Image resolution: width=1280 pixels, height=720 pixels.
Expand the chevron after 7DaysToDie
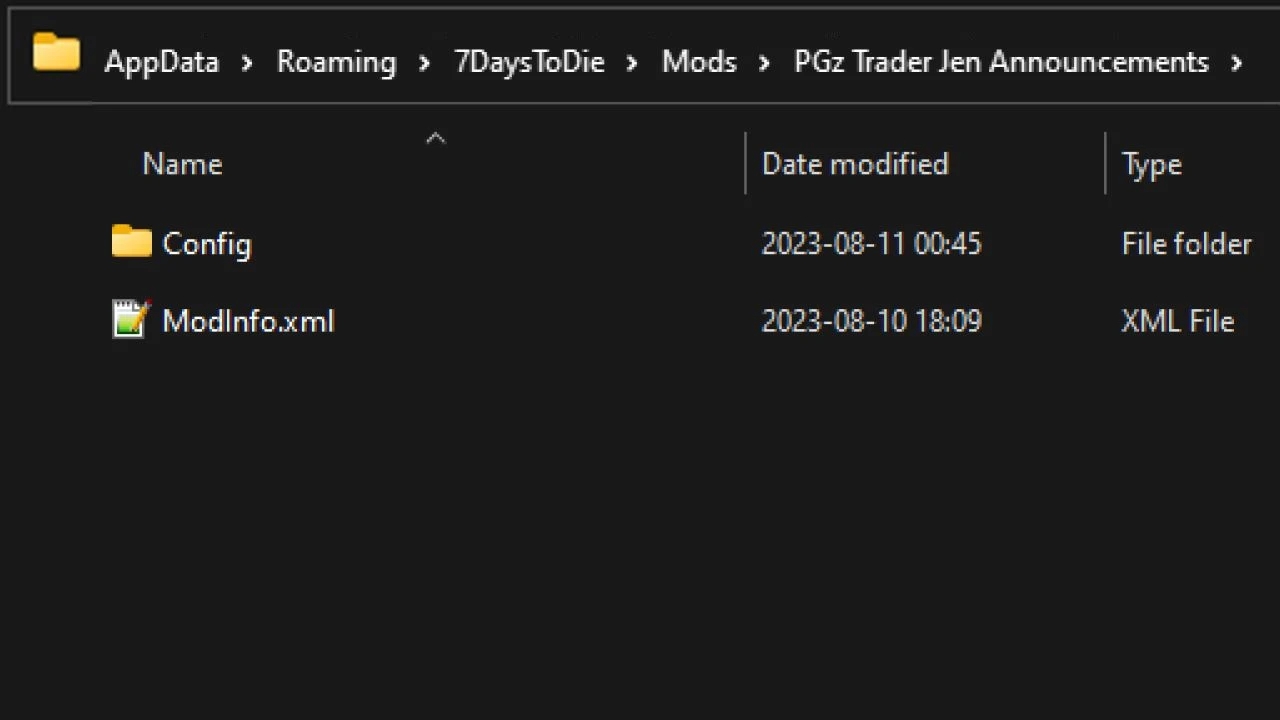(632, 63)
